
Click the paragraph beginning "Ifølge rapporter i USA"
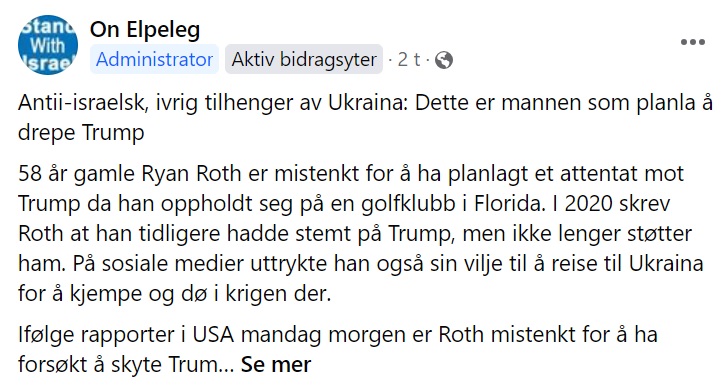338,349
